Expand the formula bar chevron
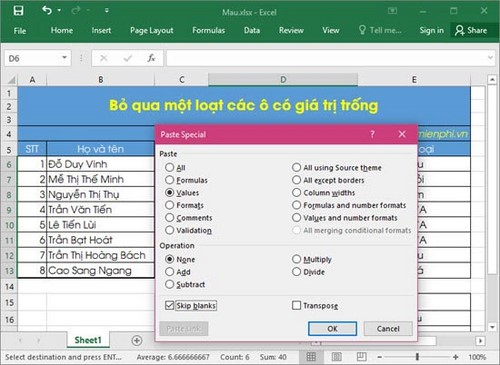Screen dimensions: 500x365 tap(490, 58)
